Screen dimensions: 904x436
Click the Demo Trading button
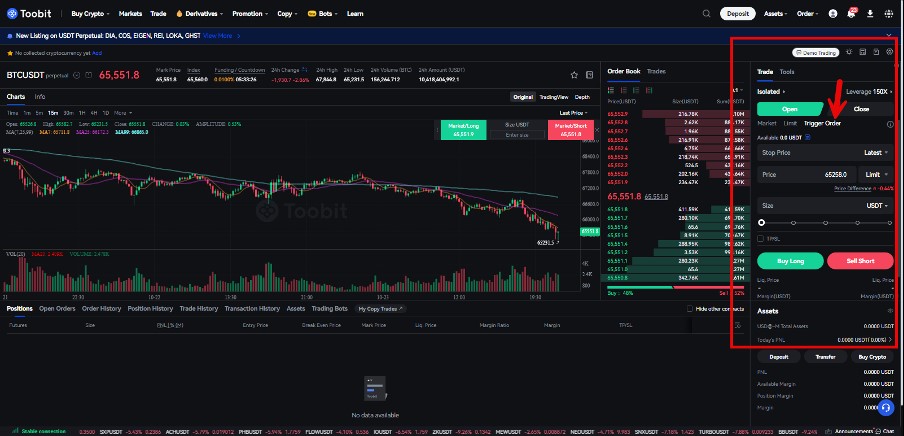point(815,52)
